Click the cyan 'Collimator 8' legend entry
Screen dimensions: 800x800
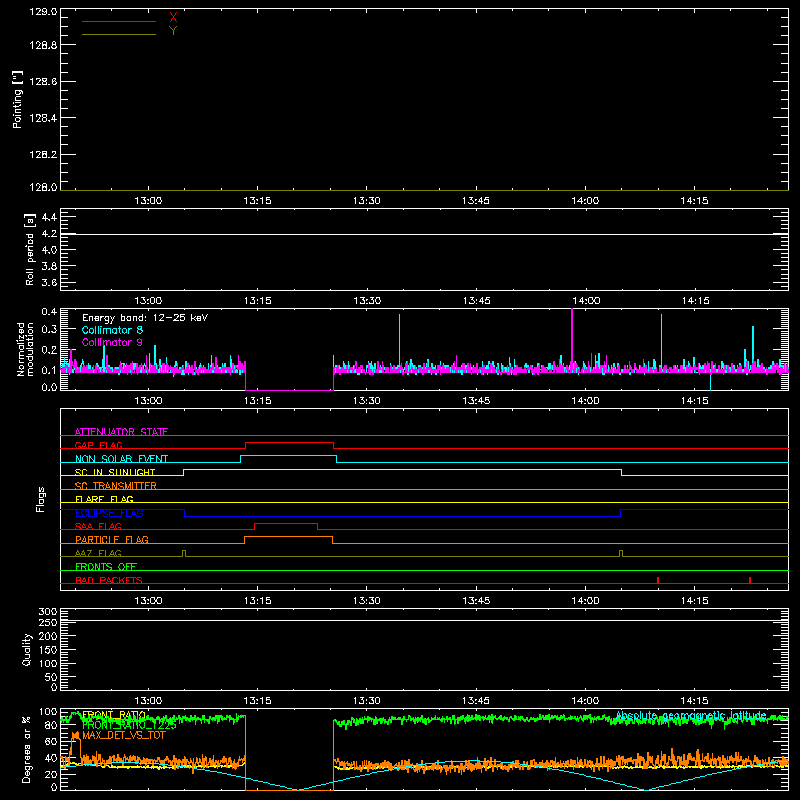pyautogui.click(x=112, y=330)
